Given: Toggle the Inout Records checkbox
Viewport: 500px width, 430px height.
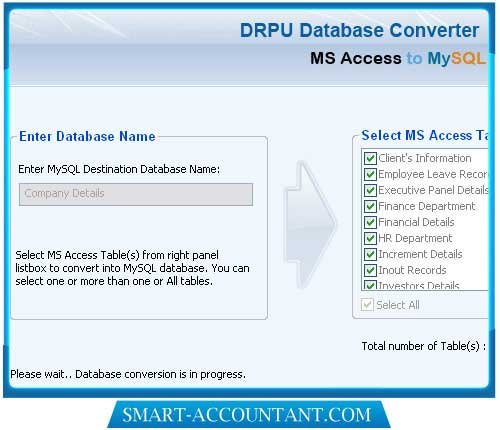Looking at the screenshot, I should 370,270.
